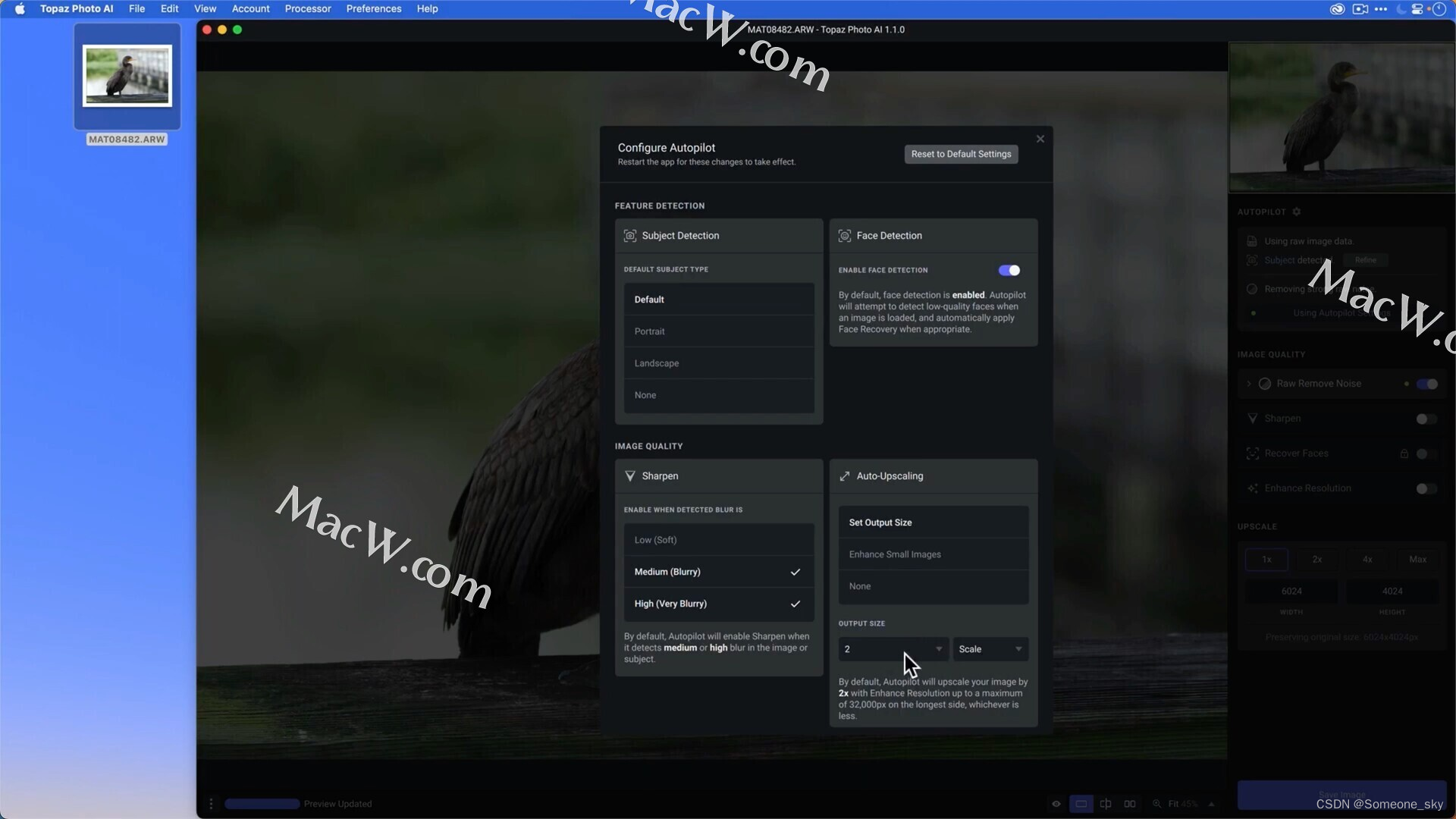Expand the zoom Fit level menu

(x=1211, y=804)
